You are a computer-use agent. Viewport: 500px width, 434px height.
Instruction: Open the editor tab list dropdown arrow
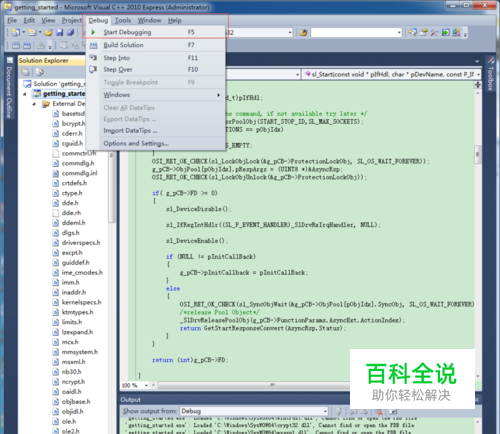point(477,61)
